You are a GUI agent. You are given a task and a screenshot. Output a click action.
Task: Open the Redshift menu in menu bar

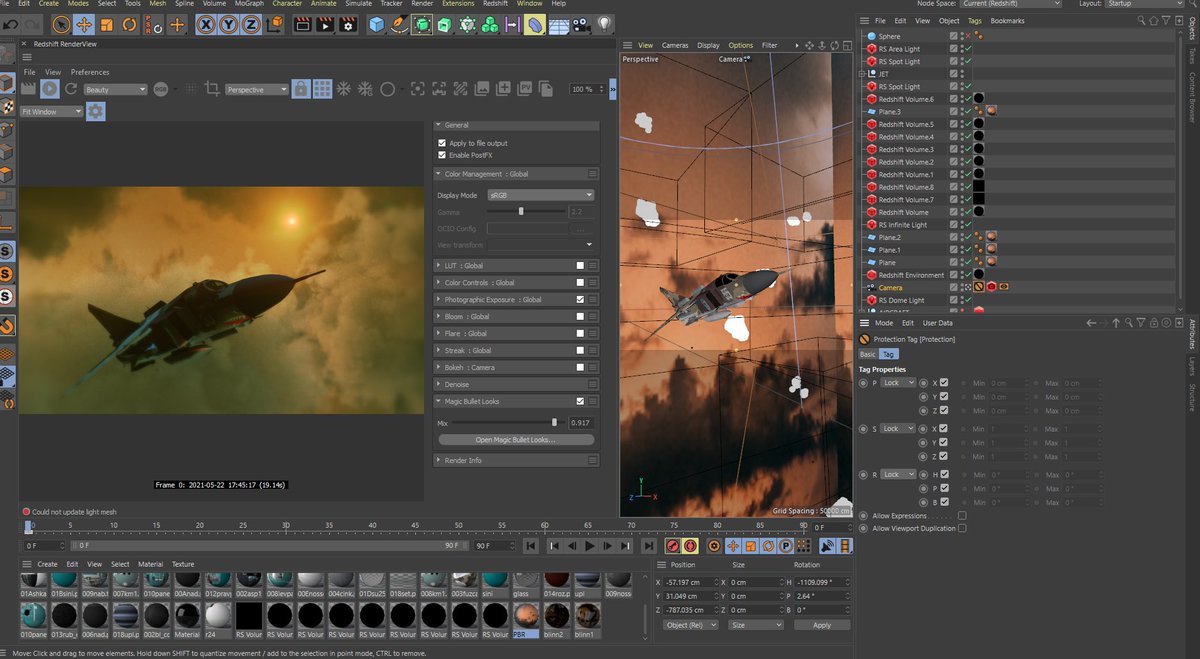(495, 4)
